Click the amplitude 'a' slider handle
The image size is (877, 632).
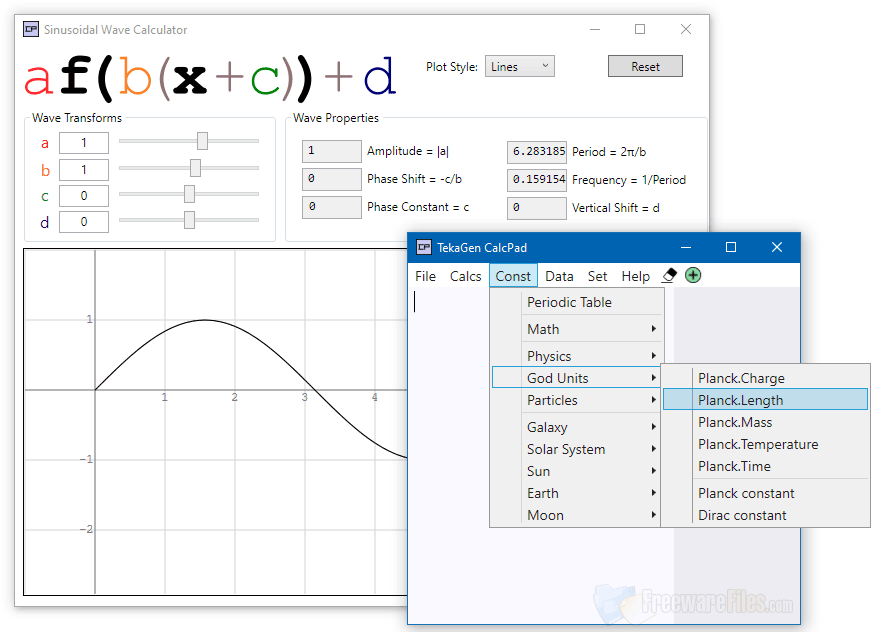pyautogui.click(x=204, y=143)
